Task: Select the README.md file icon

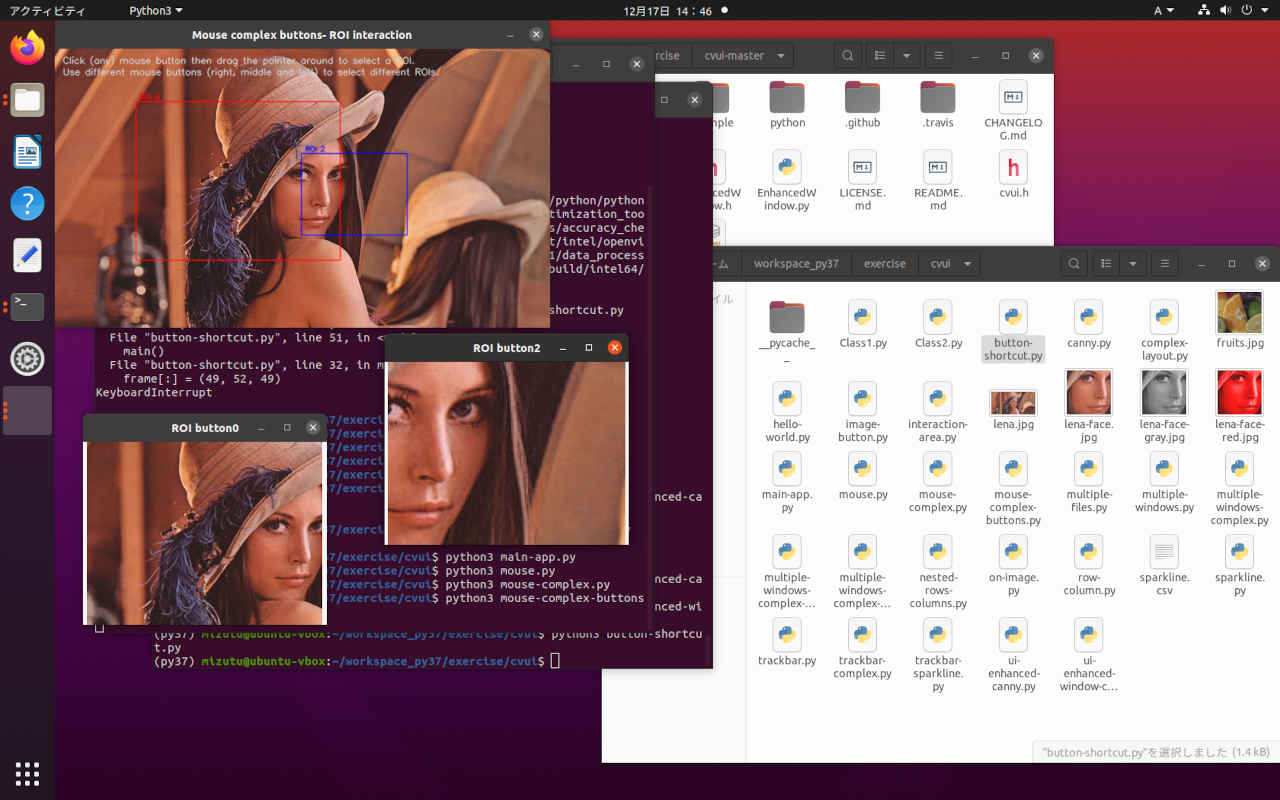Action: 938,167
